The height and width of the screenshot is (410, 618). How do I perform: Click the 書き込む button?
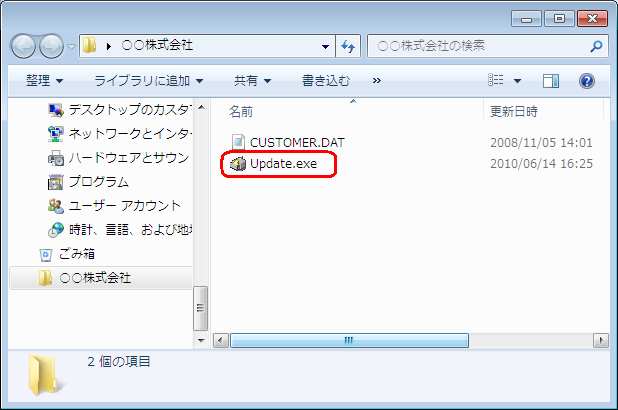pos(326,81)
